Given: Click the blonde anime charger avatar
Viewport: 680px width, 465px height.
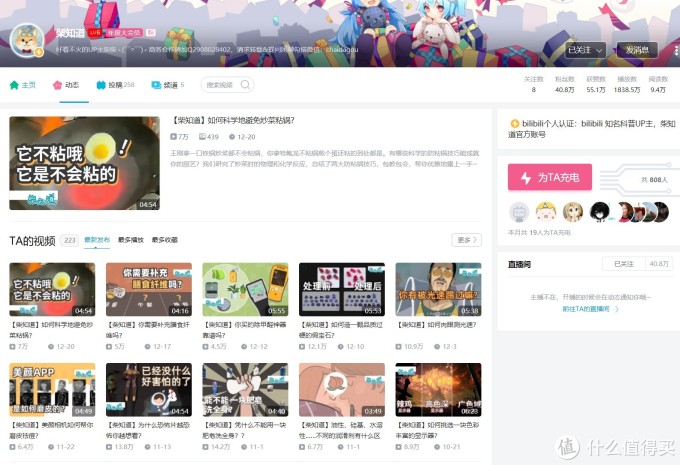Looking at the screenshot, I should 573,212.
